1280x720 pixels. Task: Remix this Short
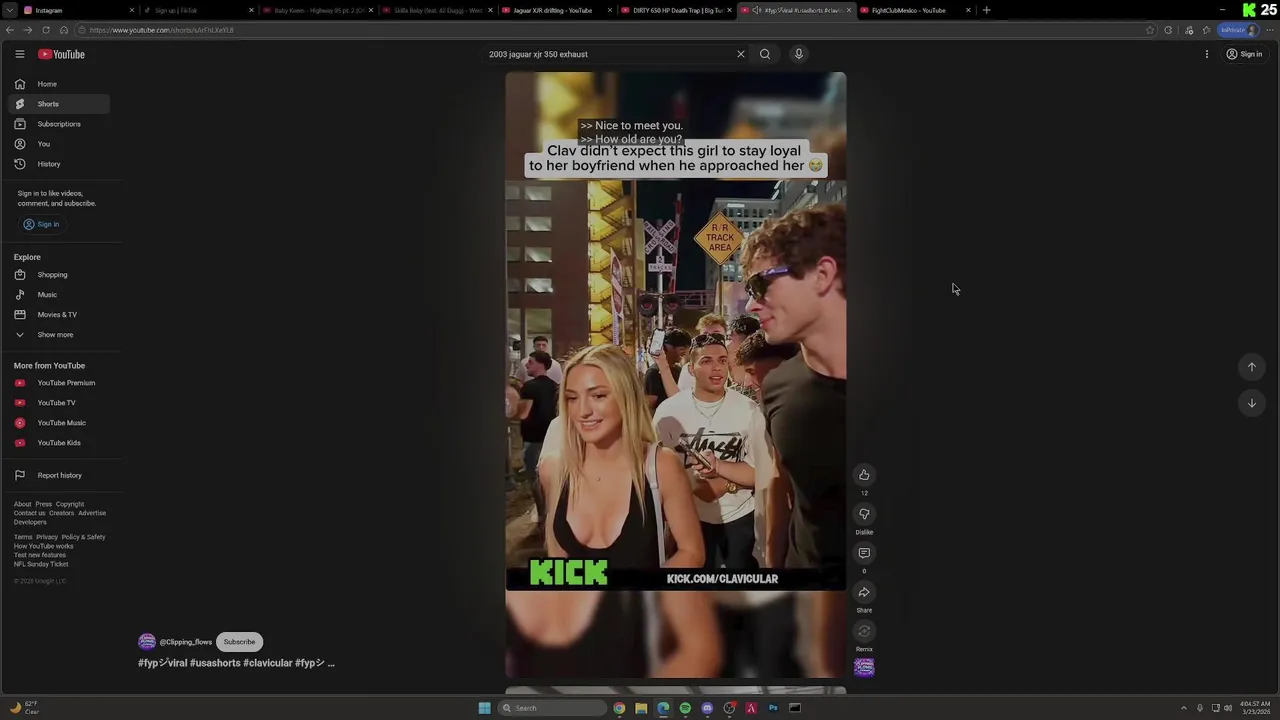pyautogui.click(x=864, y=631)
